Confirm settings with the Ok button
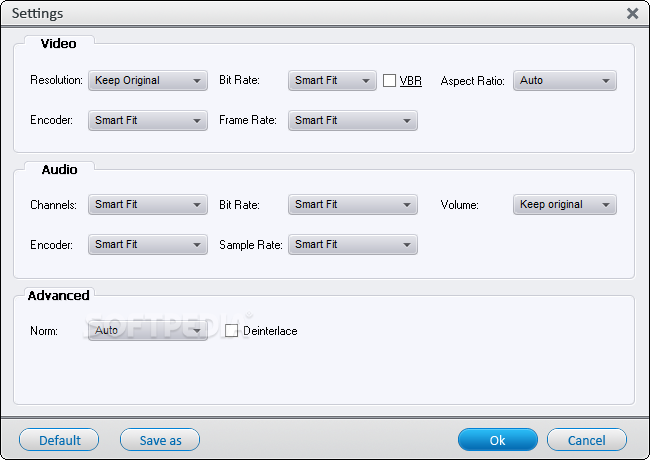Viewport: 650px width, 460px height. point(498,440)
